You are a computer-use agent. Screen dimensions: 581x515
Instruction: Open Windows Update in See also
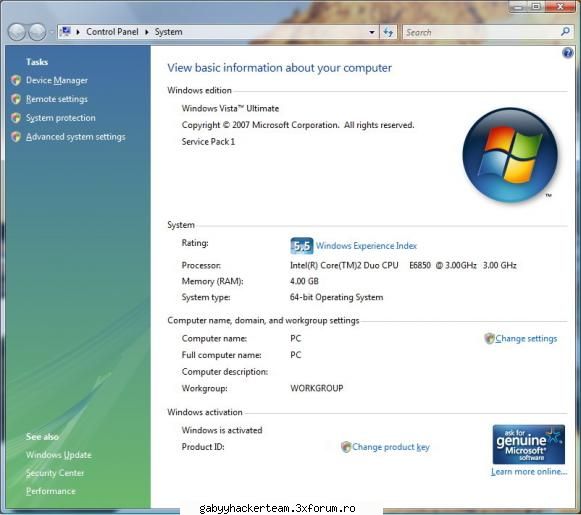pyautogui.click(x=59, y=455)
